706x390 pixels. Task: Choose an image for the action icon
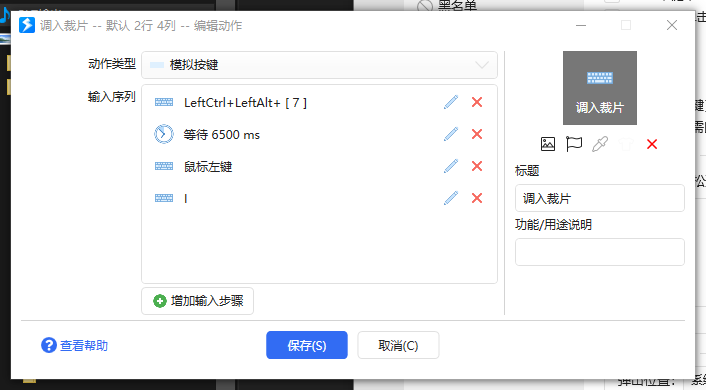click(x=548, y=144)
